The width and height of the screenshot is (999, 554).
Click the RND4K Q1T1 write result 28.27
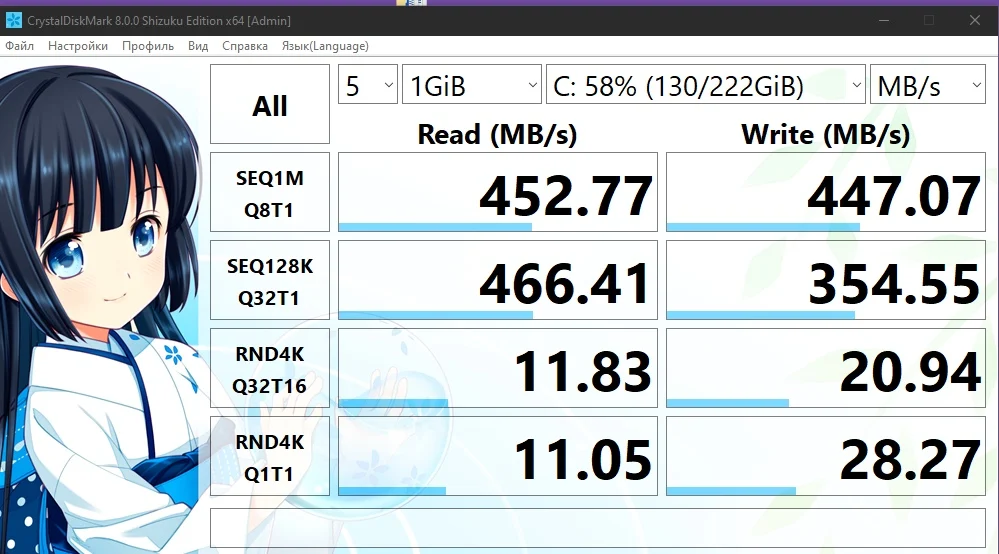(826, 456)
